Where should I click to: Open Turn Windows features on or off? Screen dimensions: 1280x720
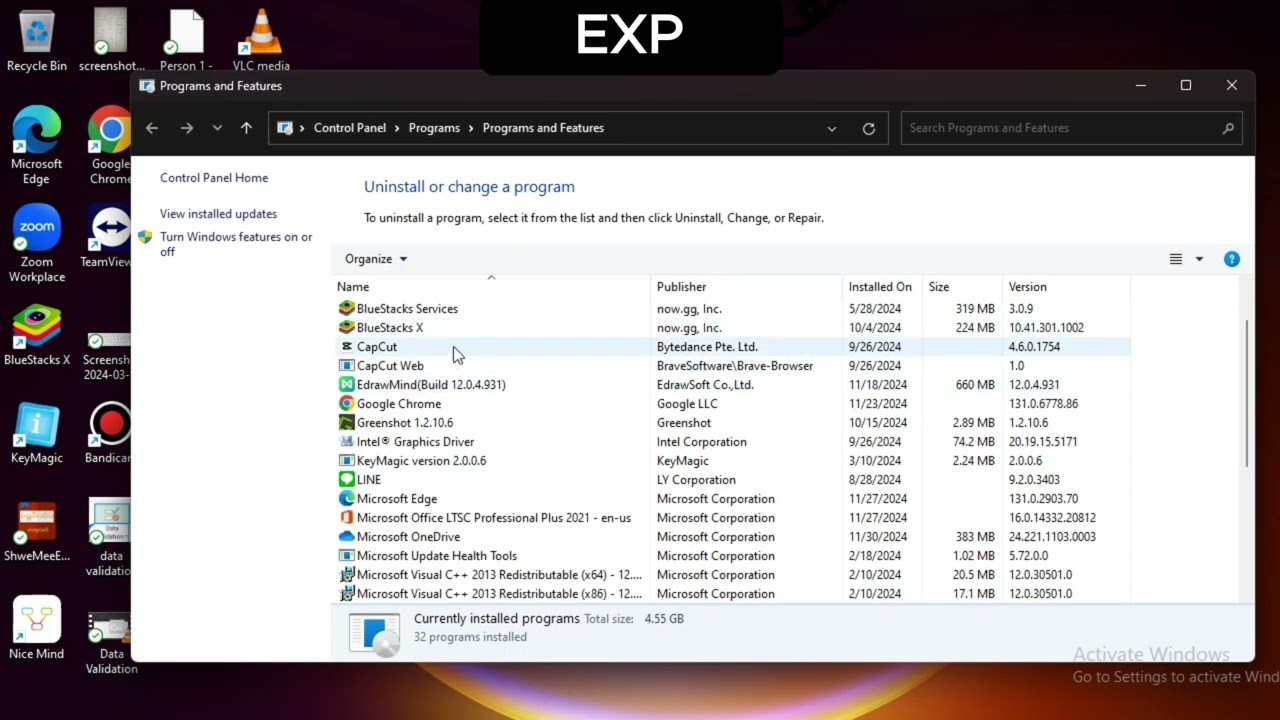[x=236, y=244]
